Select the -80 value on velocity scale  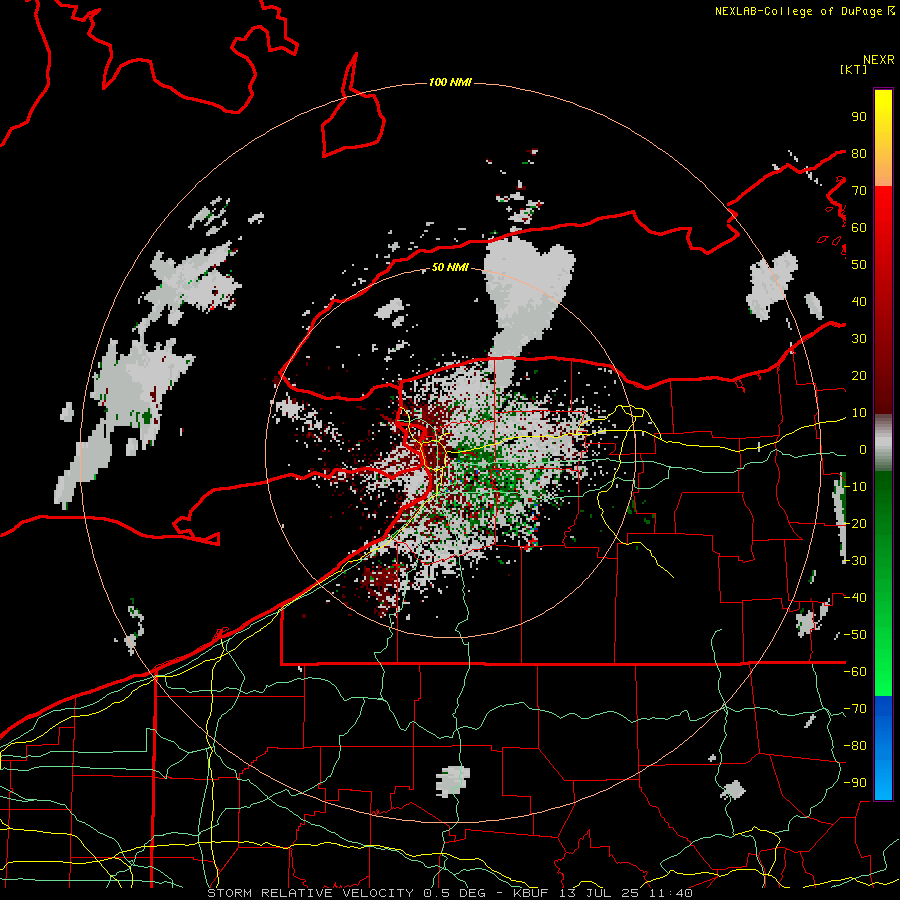[x=856, y=746]
